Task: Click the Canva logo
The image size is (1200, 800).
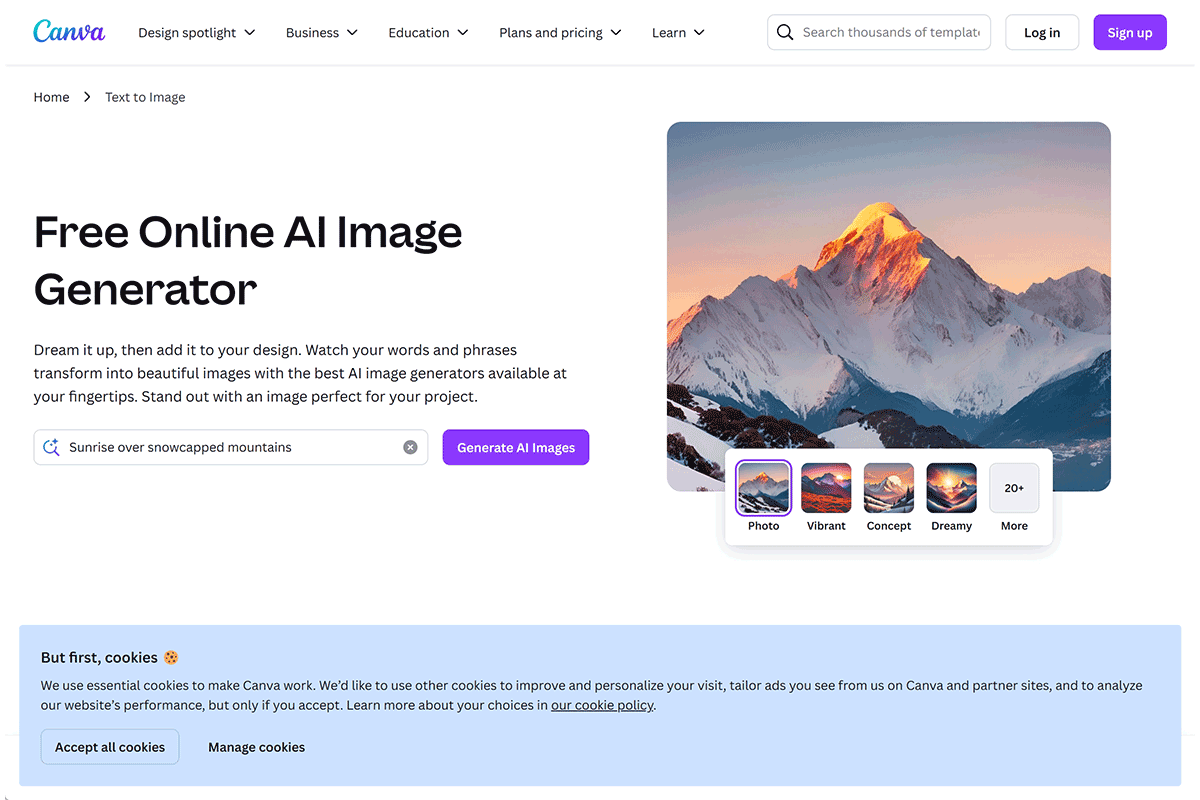Action: point(68,31)
